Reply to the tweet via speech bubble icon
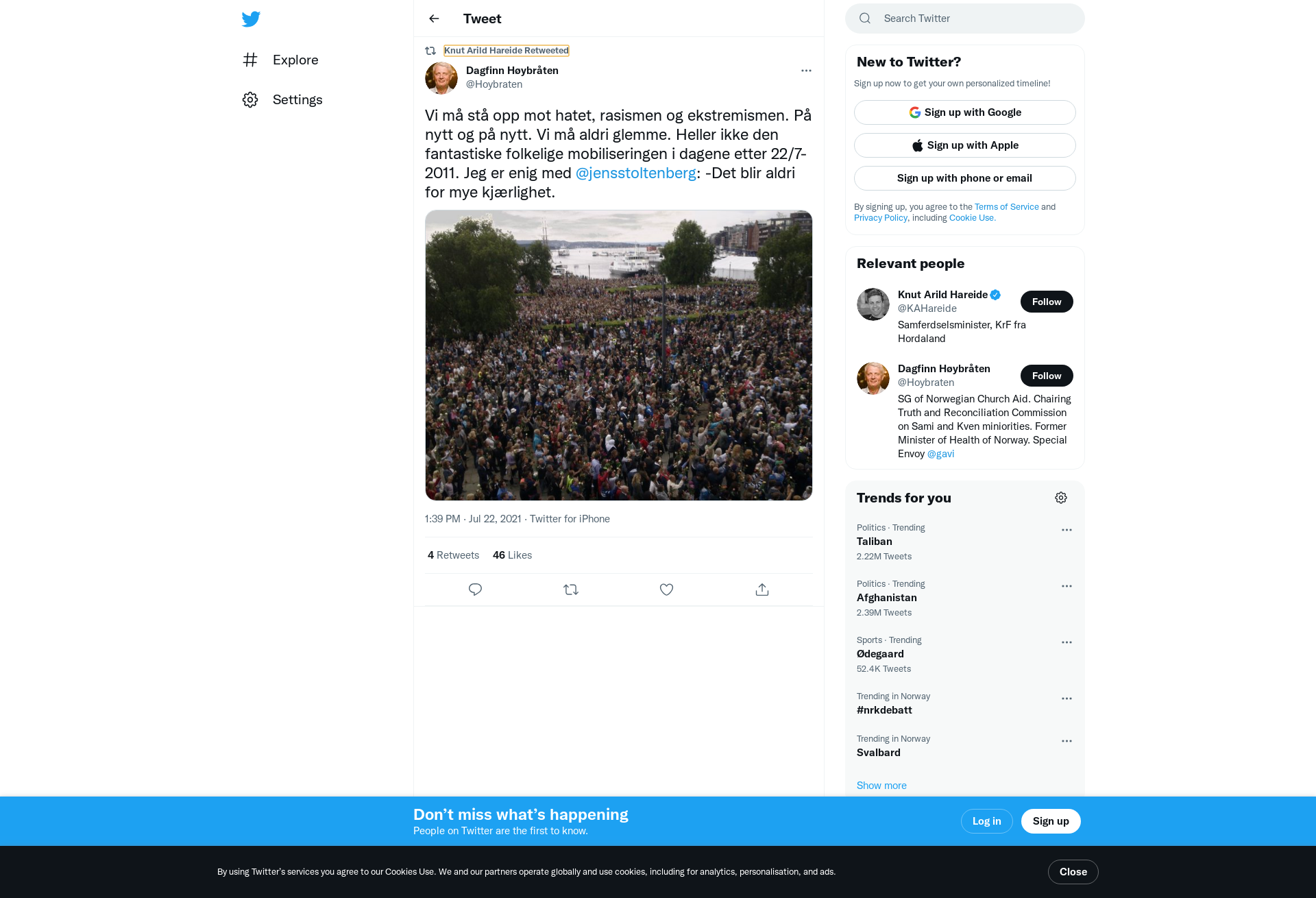The height and width of the screenshot is (898, 1316). click(475, 590)
